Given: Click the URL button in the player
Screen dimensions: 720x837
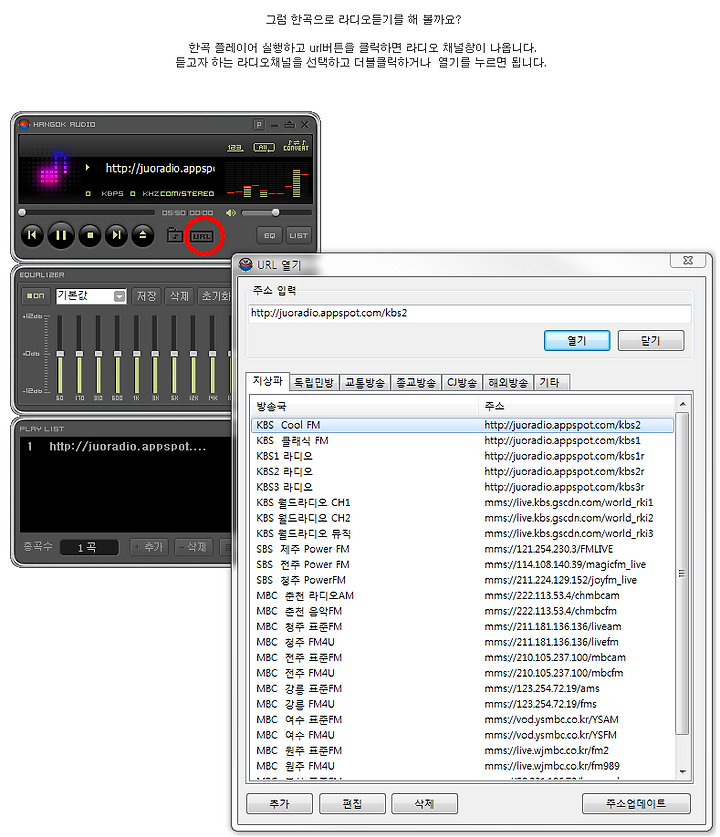Looking at the screenshot, I should click(x=202, y=236).
